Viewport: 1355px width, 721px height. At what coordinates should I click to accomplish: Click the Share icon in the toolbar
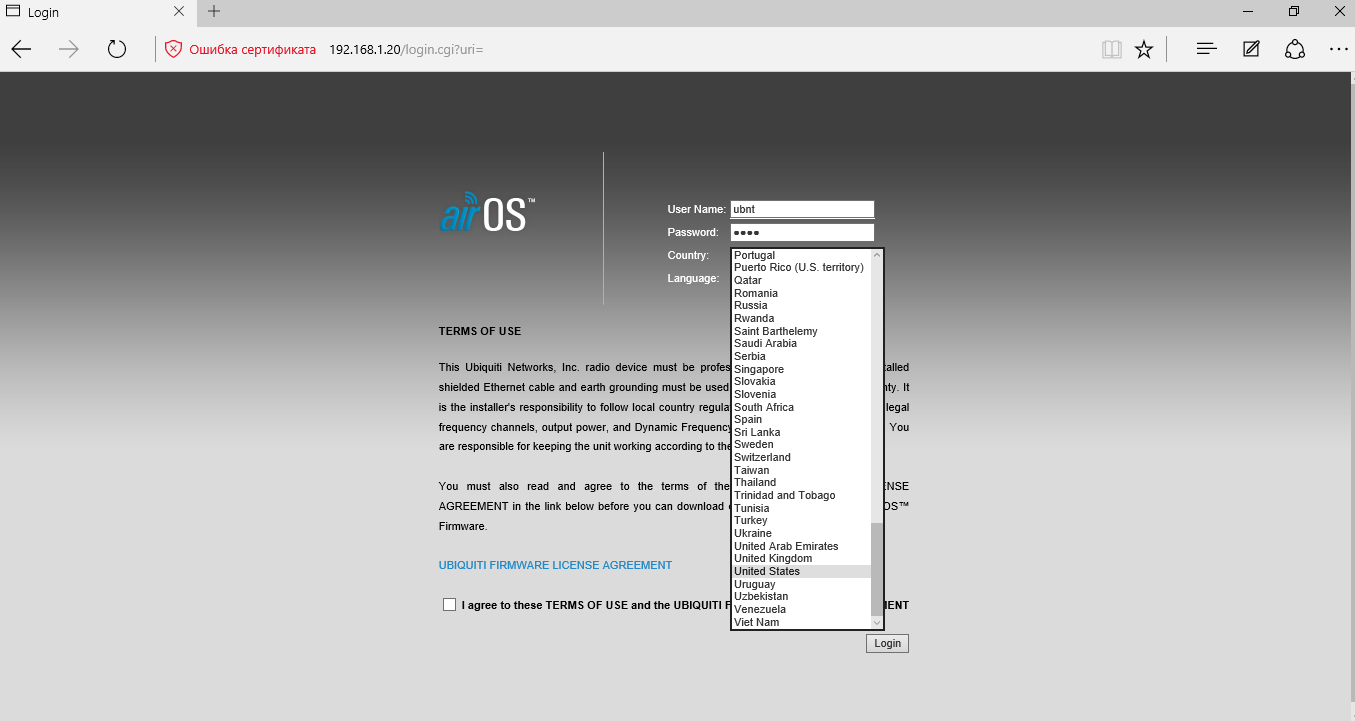point(1295,49)
